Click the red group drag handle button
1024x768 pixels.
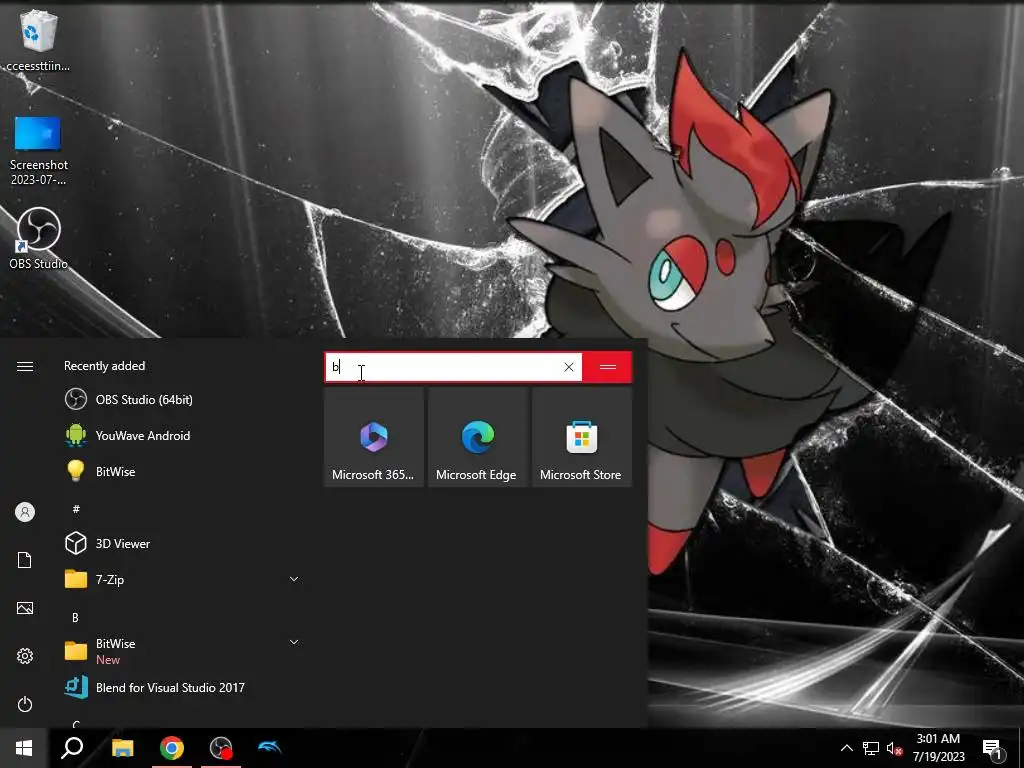tap(607, 367)
